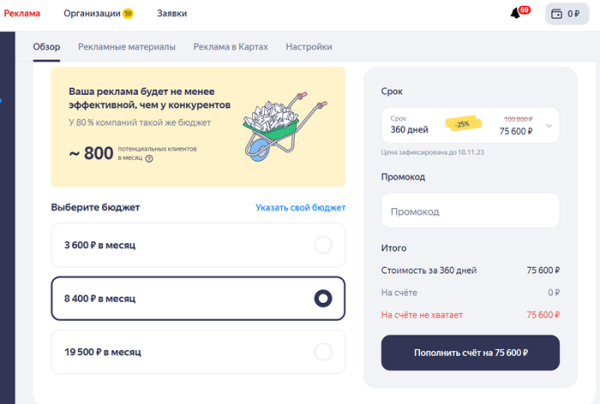Screen dimensions: 600x404
Task: Click the Организации count badge
Action: pos(128,14)
